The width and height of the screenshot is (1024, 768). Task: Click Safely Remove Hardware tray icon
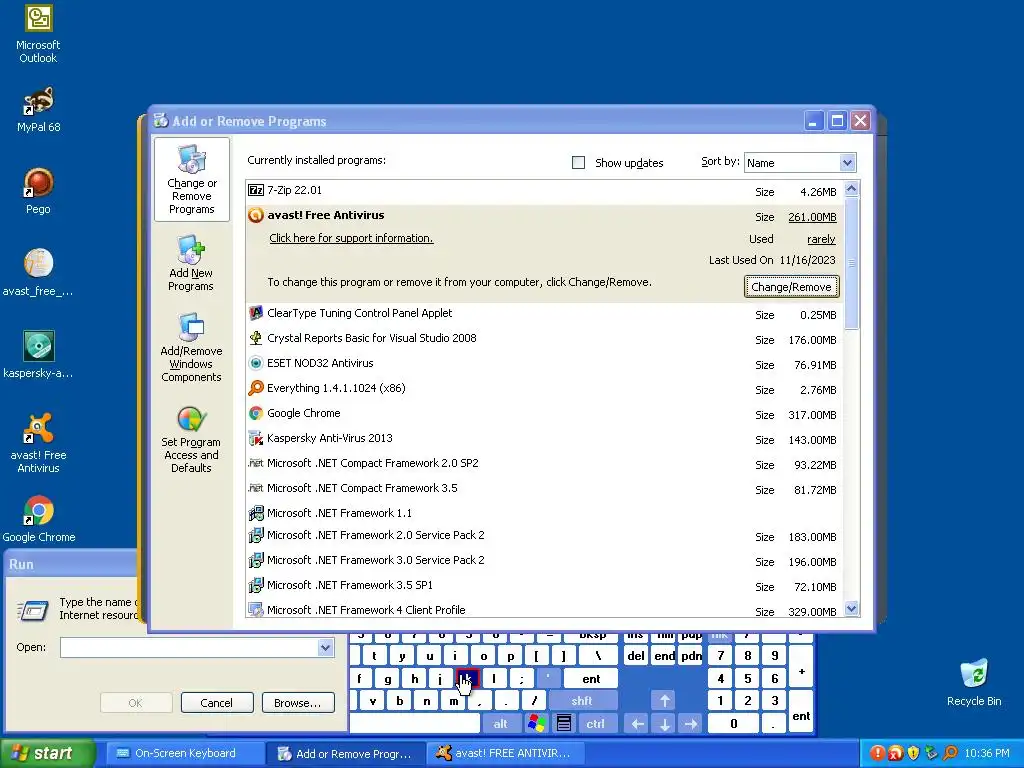[932, 754]
